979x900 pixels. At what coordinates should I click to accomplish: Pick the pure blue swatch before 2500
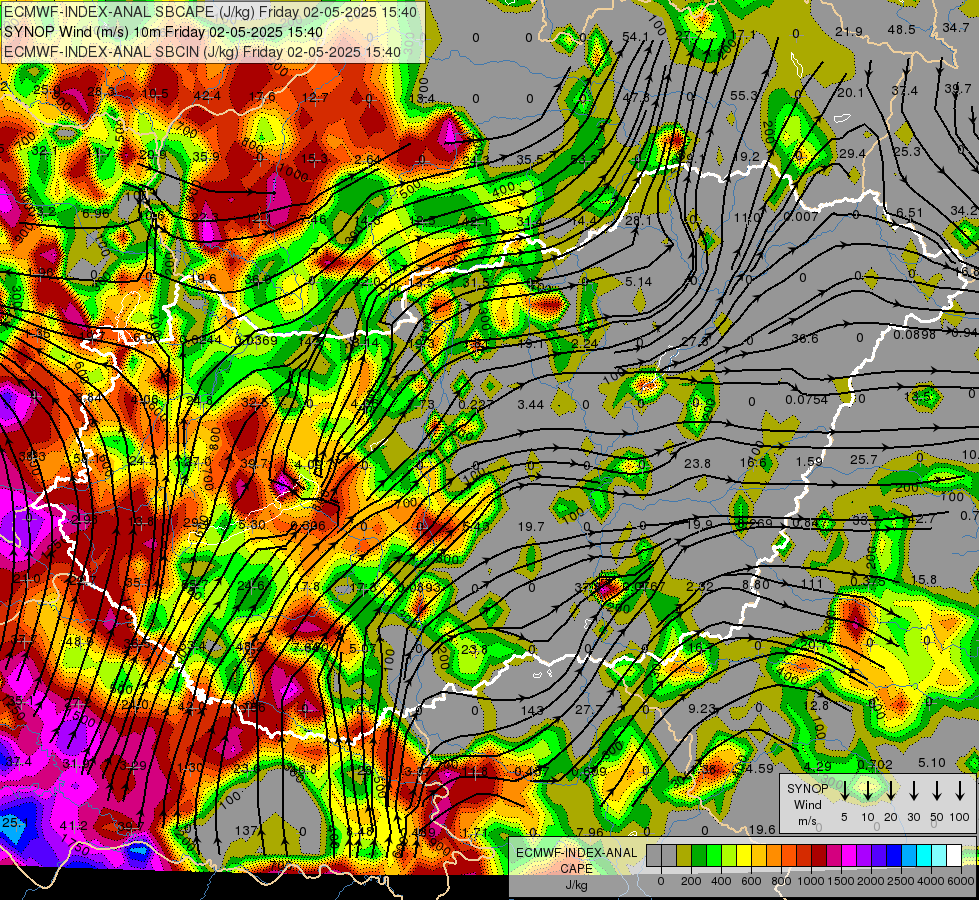pyautogui.click(x=893, y=855)
